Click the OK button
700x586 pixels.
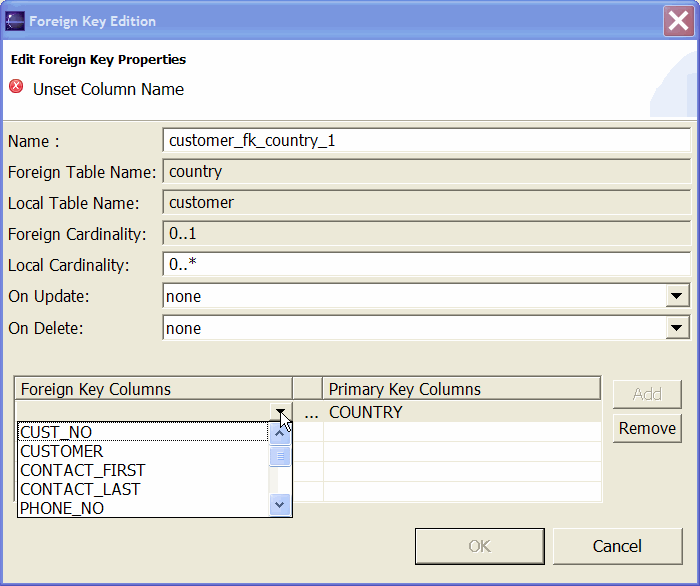click(480, 546)
